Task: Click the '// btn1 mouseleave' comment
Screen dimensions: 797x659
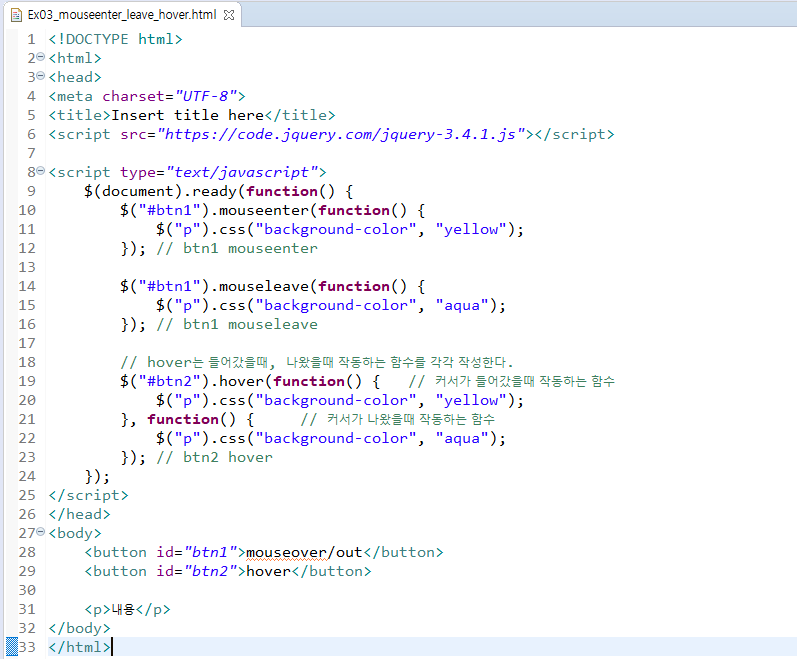Action: click(237, 324)
